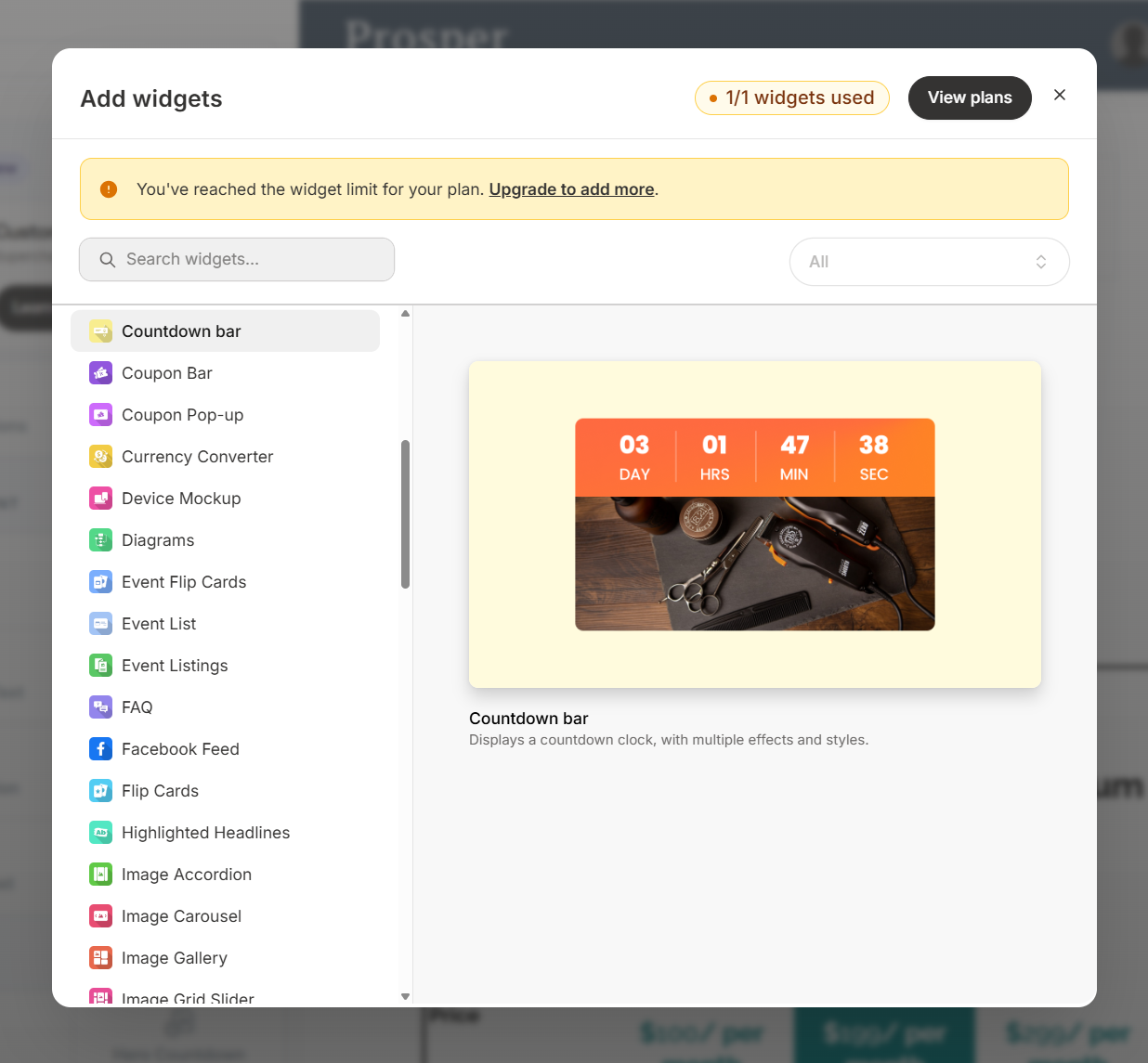The width and height of the screenshot is (1148, 1063).
Task: Click the search magnifier icon
Action: pos(108,260)
